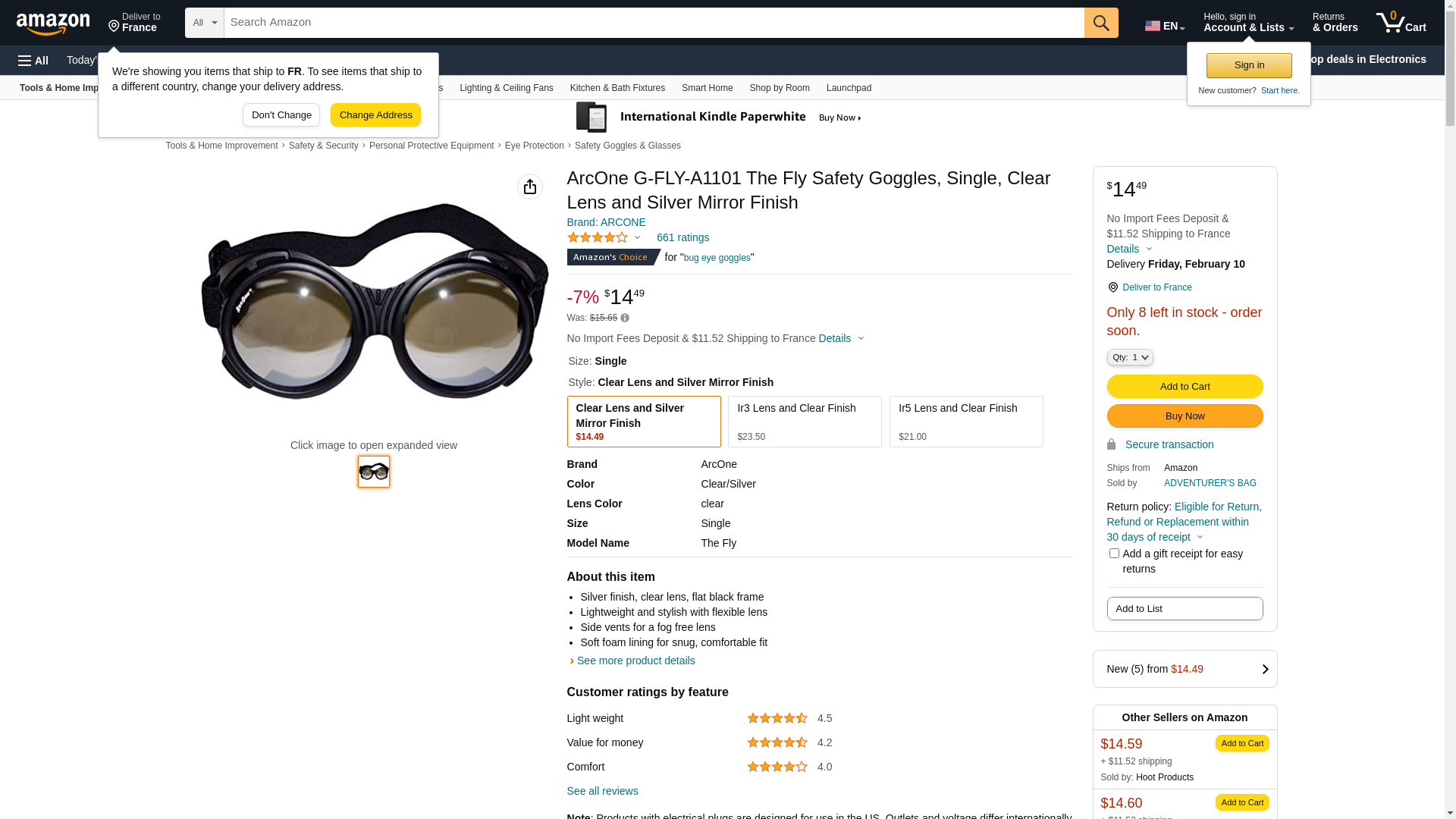The image size is (1456, 819).
Task: Click the price info icon beside $15.65
Action: point(625,318)
